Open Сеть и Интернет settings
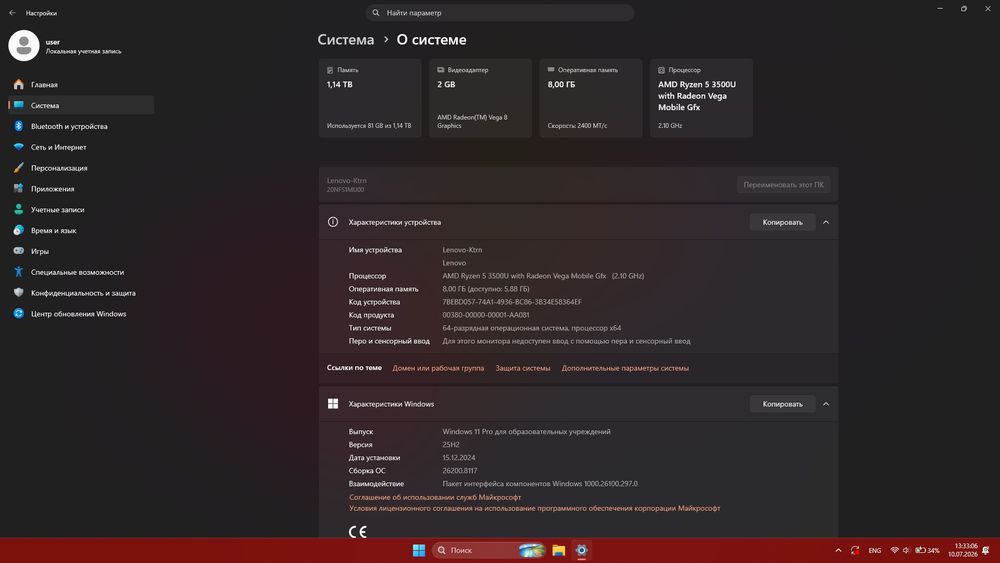This screenshot has height=563, width=1000. click(81, 147)
